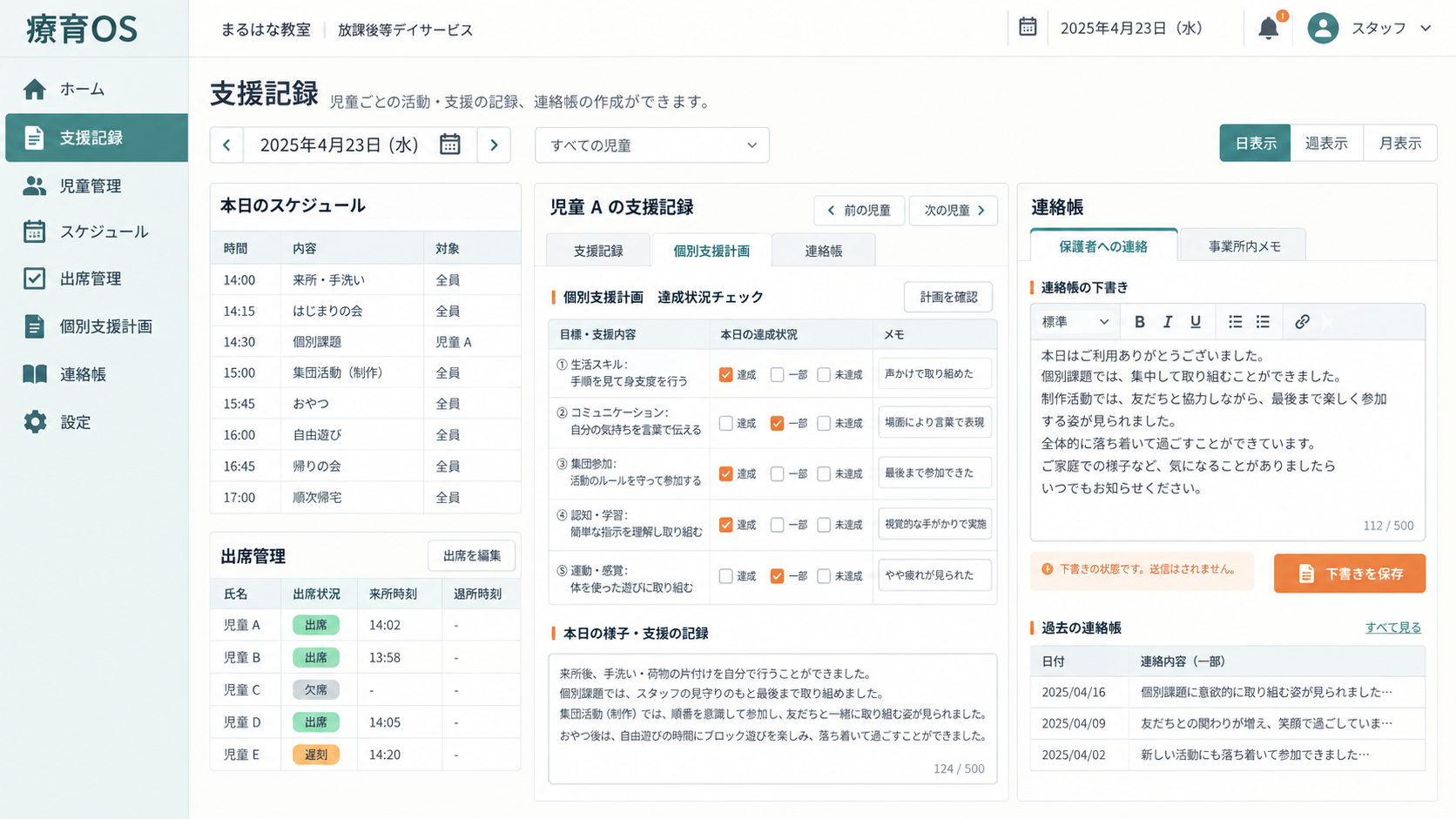The height and width of the screenshot is (819, 1456).
Task: Check 達成 for ② コミュニケーション
Action: [x=725, y=423]
